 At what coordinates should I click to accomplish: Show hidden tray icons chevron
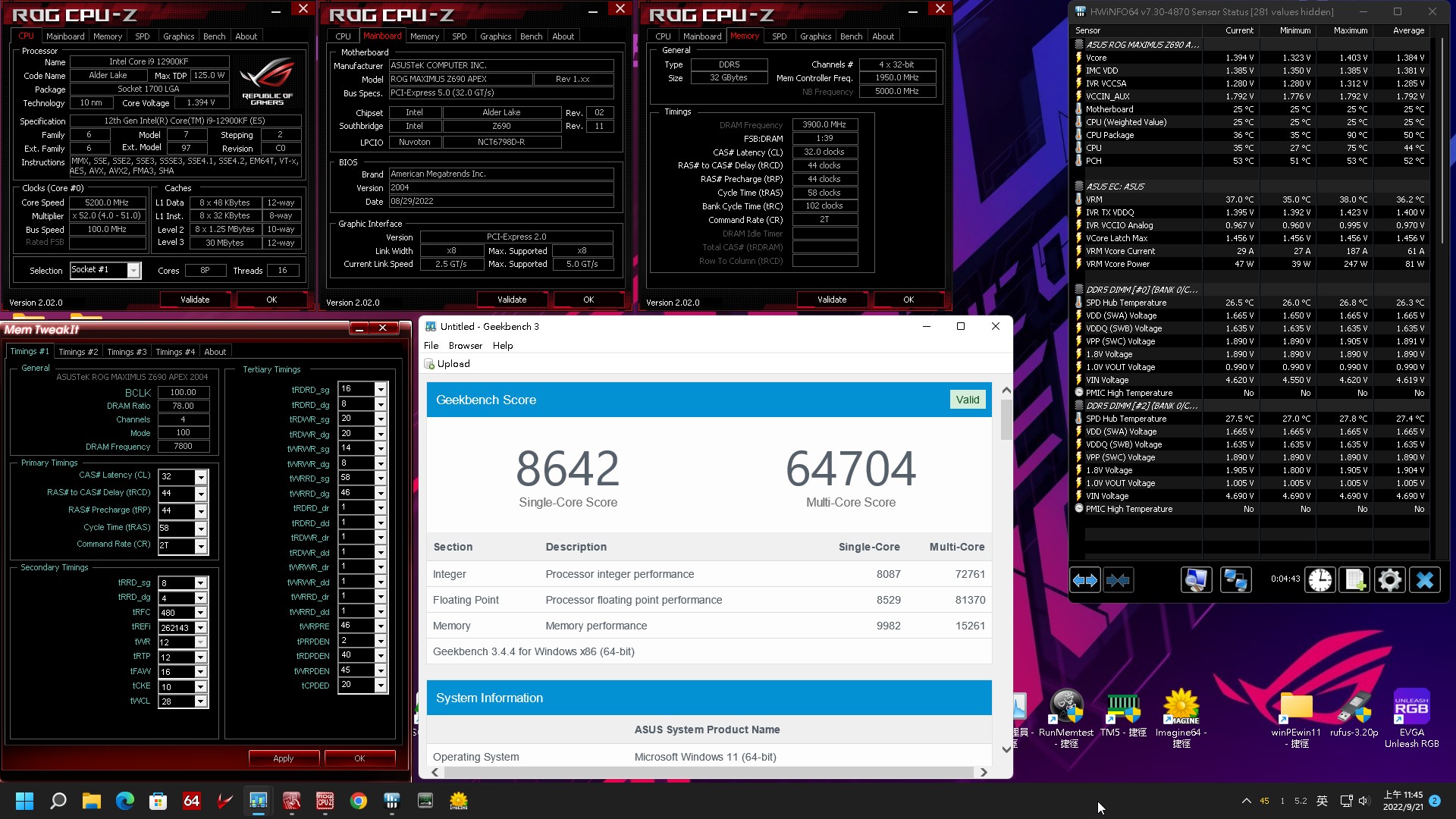pyautogui.click(x=1246, y=801)
